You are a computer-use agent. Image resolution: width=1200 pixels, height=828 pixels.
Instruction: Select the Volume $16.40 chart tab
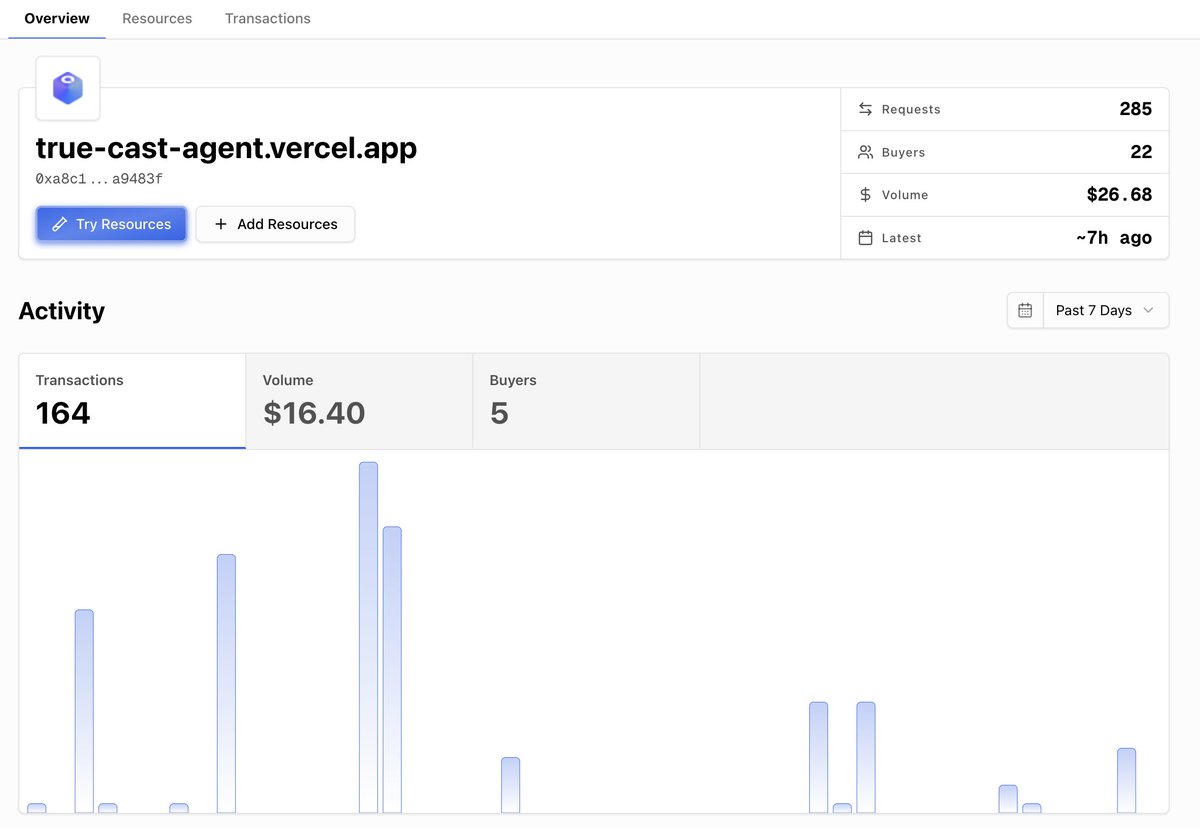point(359,401)
